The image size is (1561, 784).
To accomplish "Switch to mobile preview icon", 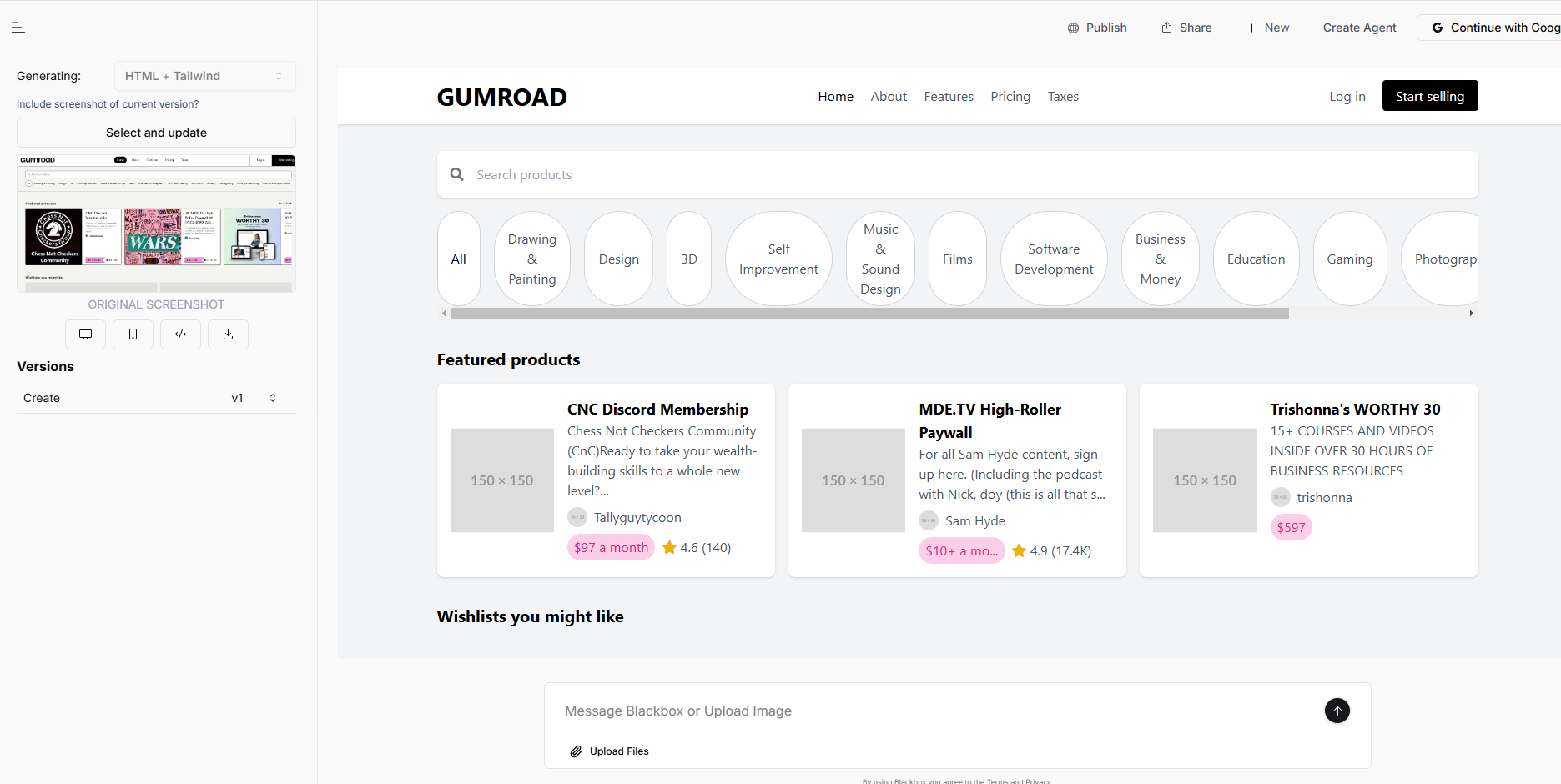I will 133,334.
